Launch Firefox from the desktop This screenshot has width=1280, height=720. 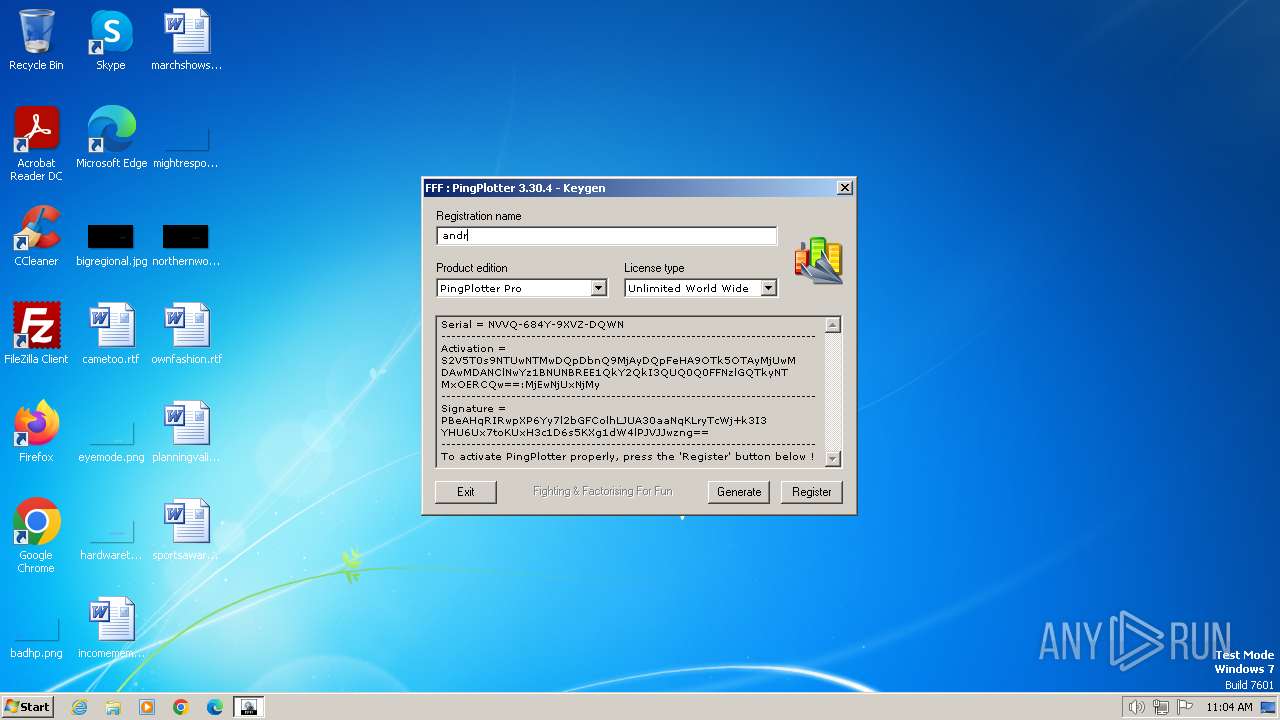tap(36, 432)
